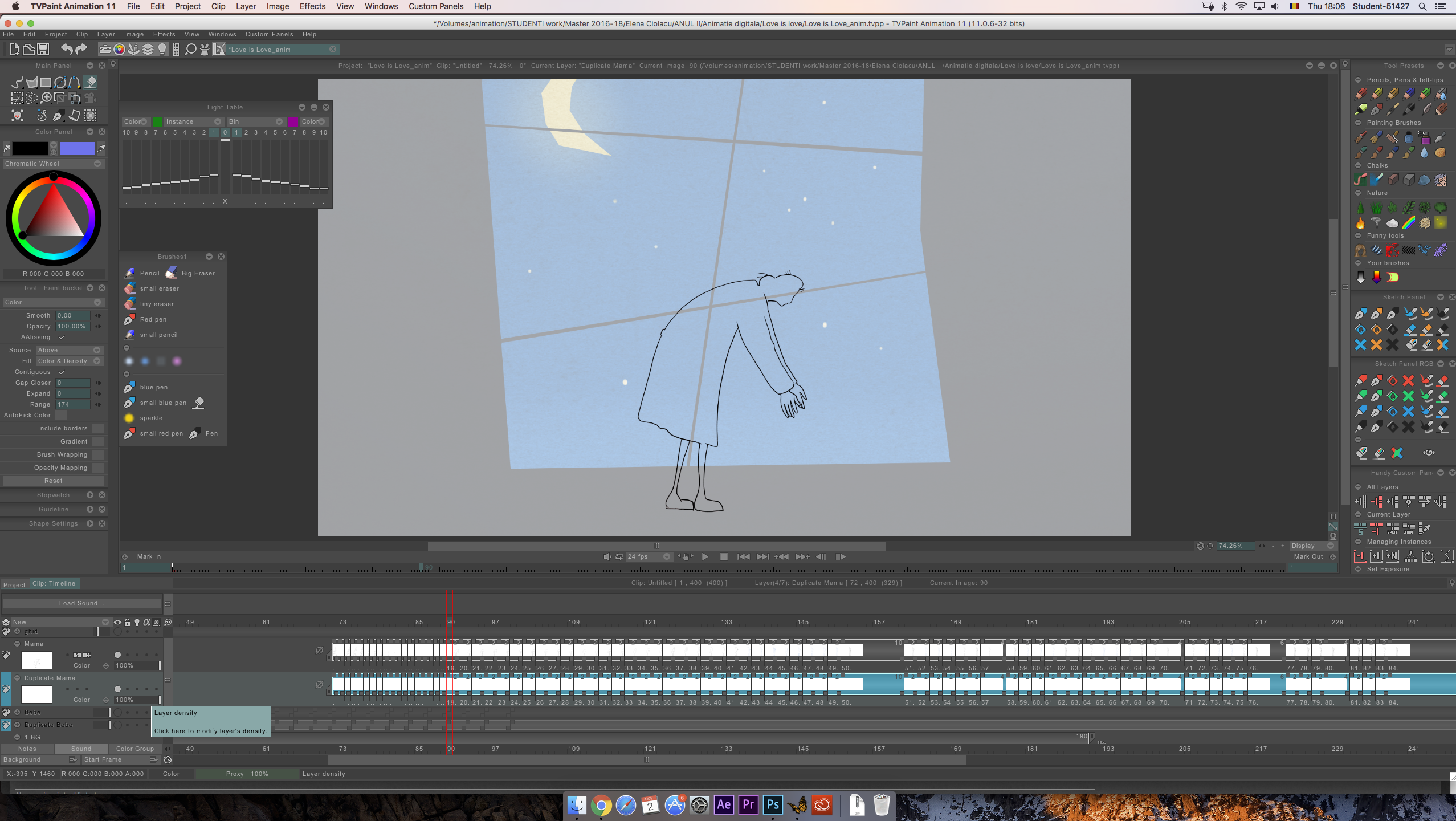
Task: Toggle visibility of the Duplicate Mama layer
Action: (x=117, y=689)
